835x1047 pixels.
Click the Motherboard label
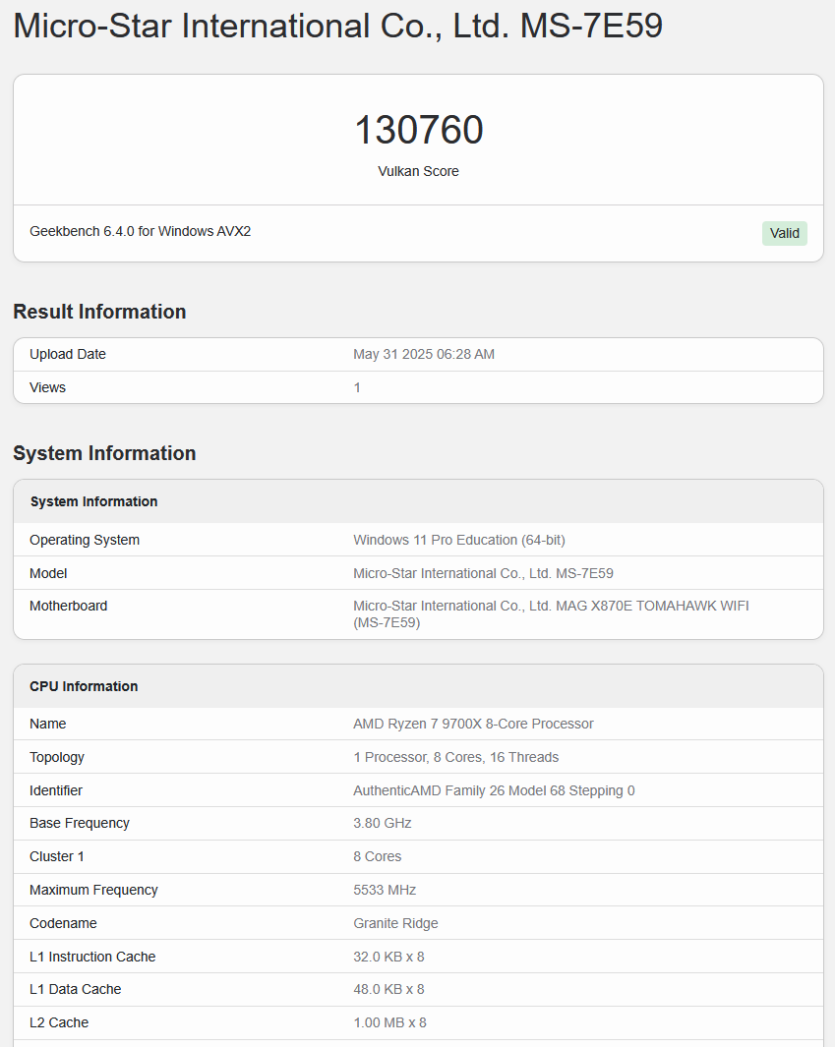click(x=68, y=606)
